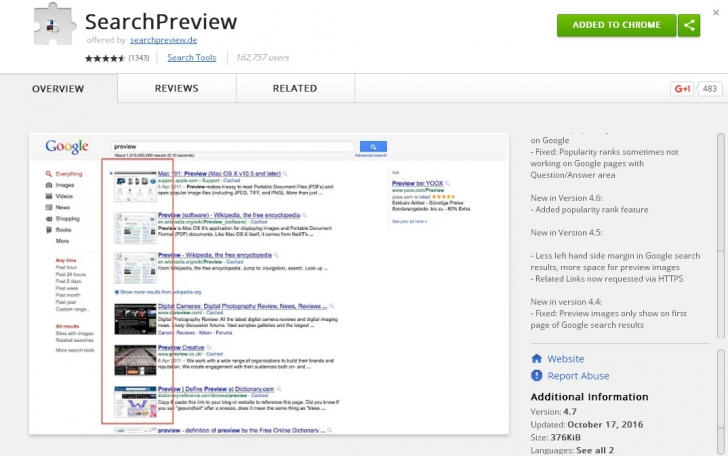Click 'Related Links now requested via HTTPS' line

pyautogui.click(x=607, y=279)
